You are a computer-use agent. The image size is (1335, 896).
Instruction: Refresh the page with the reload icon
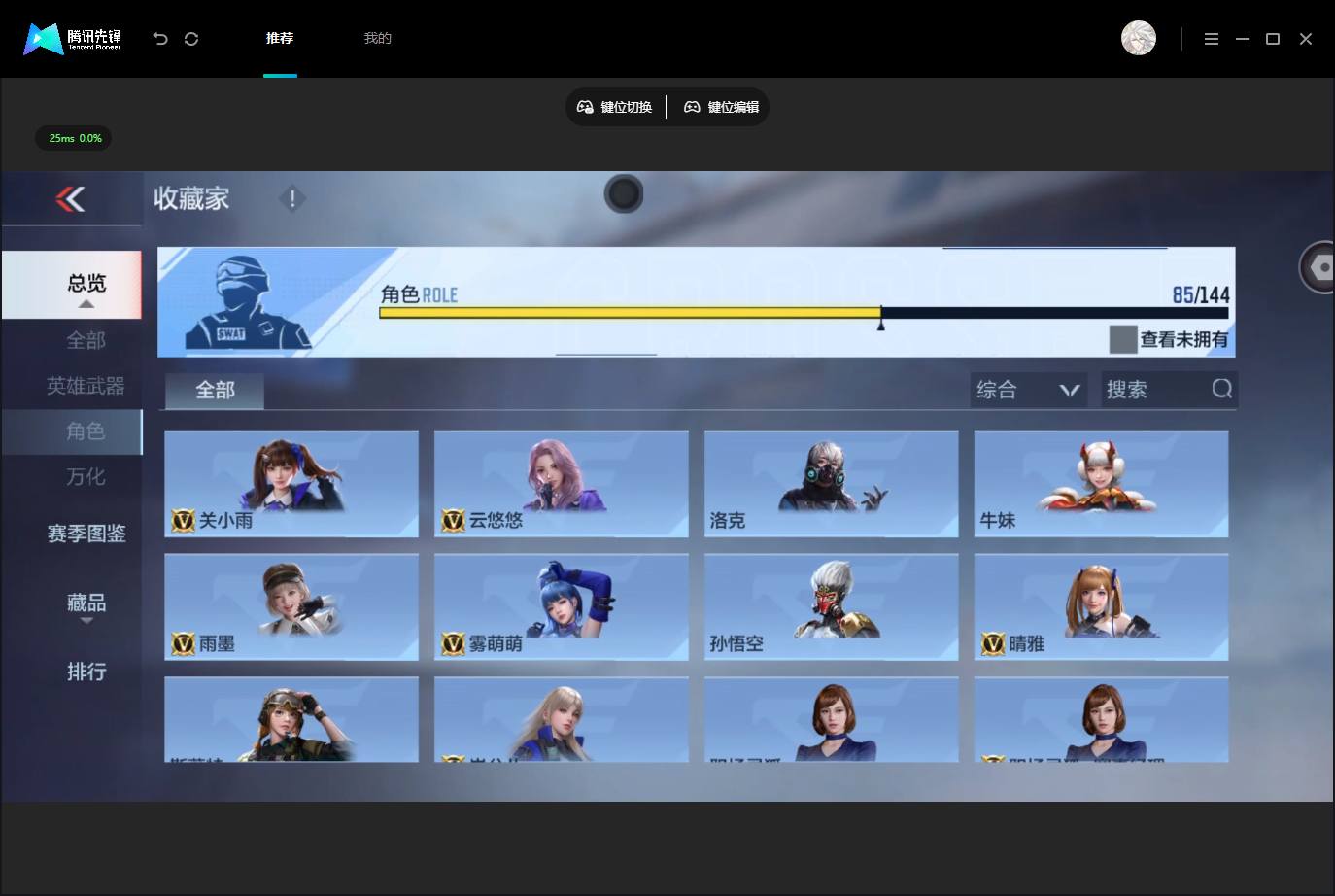(x=191, y=39)
